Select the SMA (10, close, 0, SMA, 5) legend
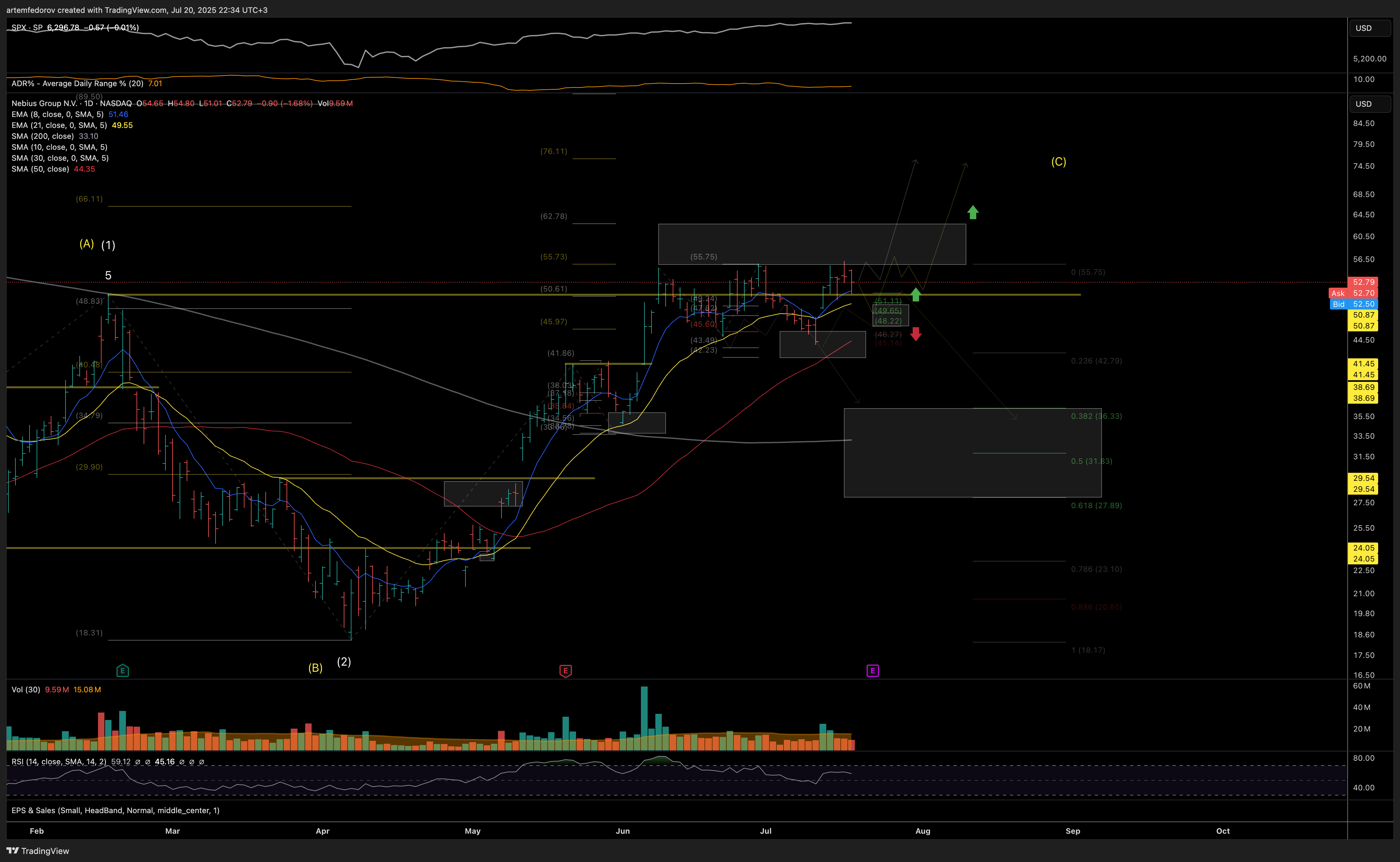This screenshot has width=1400, height=862. click(59, 147)
